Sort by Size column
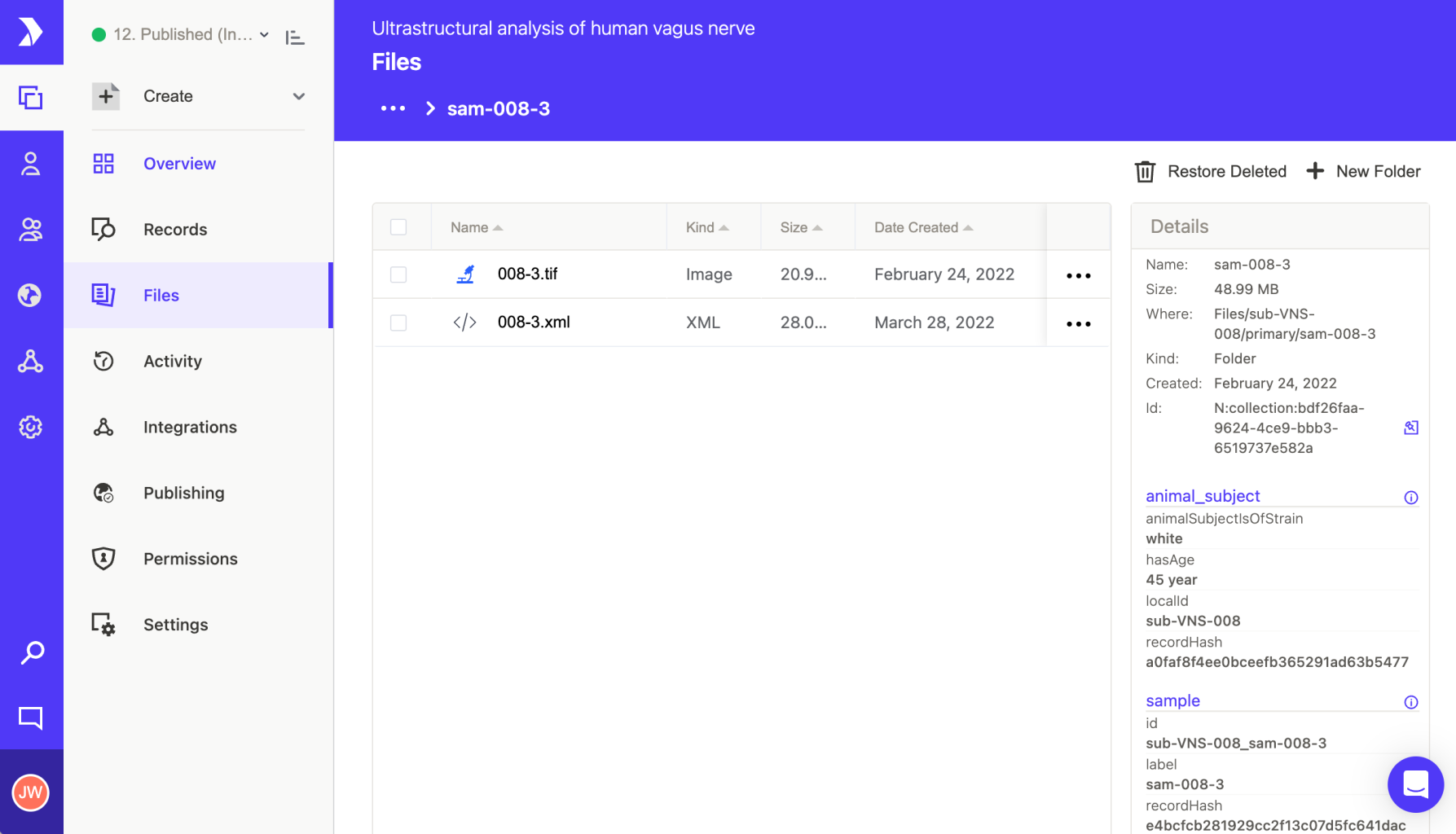1456x834 pixels. click(x=801, y=227)
